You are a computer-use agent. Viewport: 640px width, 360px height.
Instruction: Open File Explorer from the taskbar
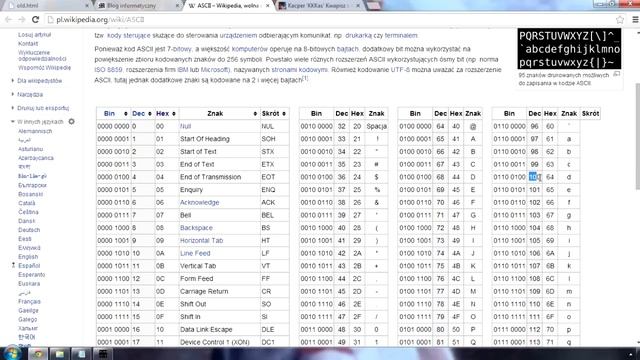pyautogui.click(x=60, y=353)
